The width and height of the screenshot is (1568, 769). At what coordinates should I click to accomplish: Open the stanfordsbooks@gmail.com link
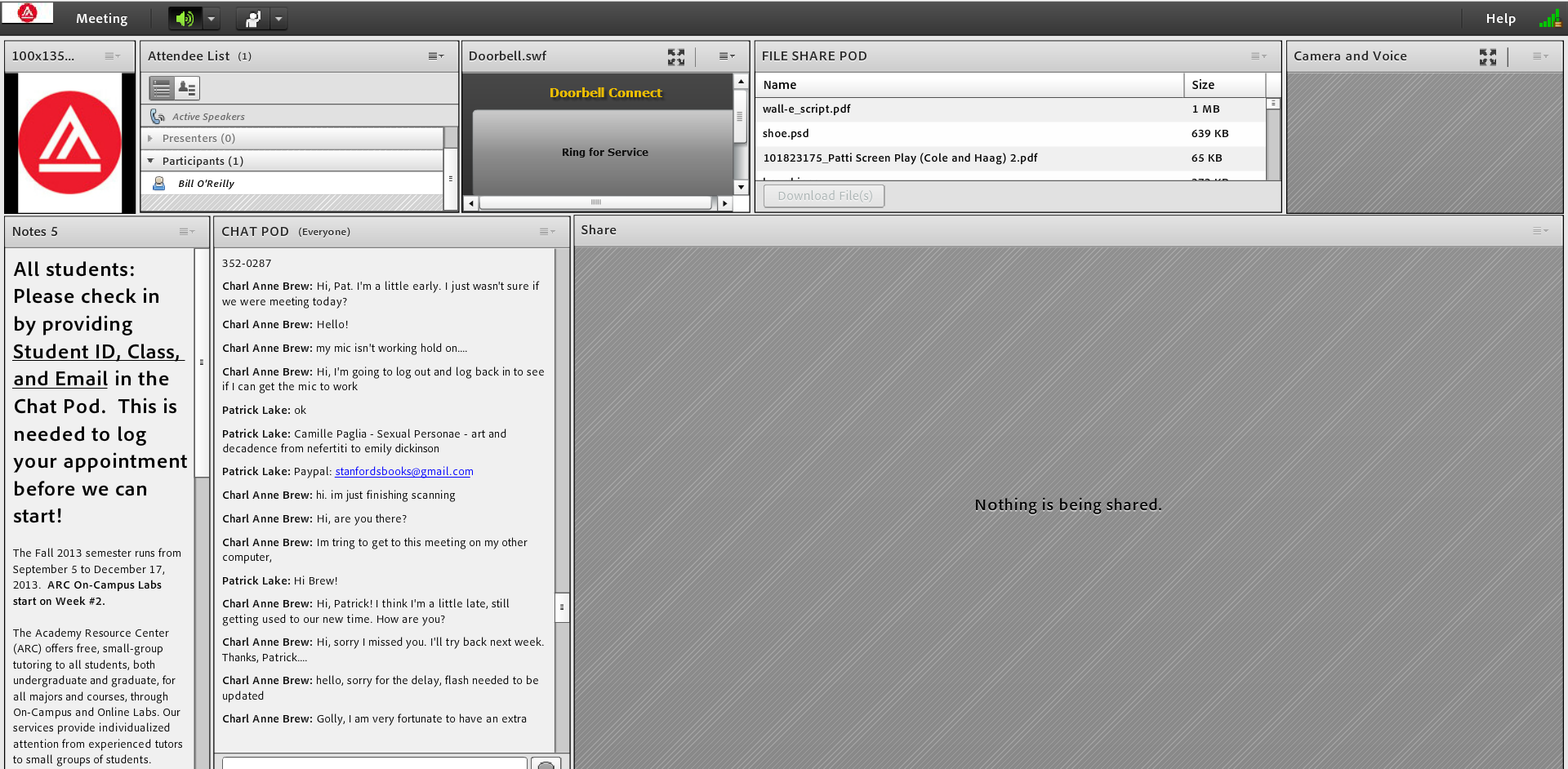click(404, 472)
